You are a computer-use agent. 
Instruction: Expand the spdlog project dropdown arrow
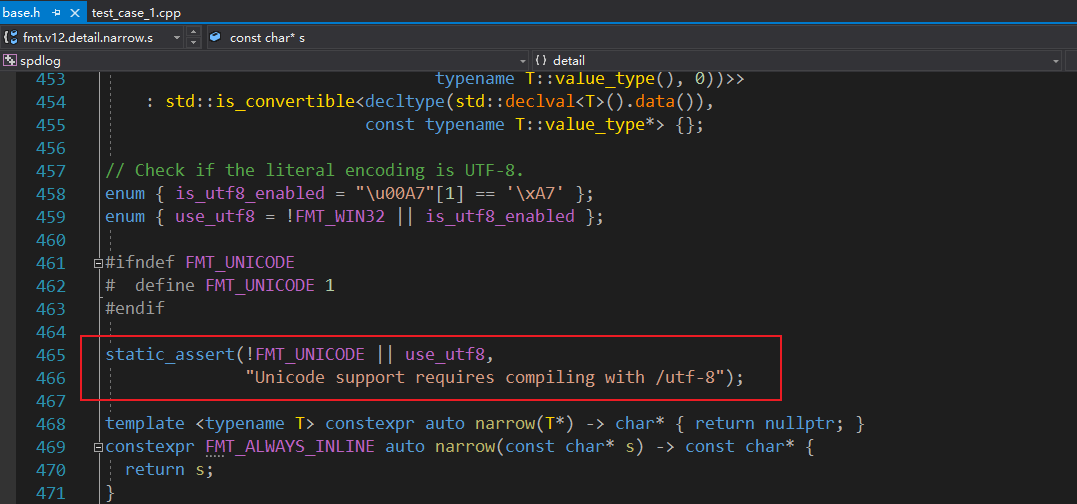tap(521, 61)
